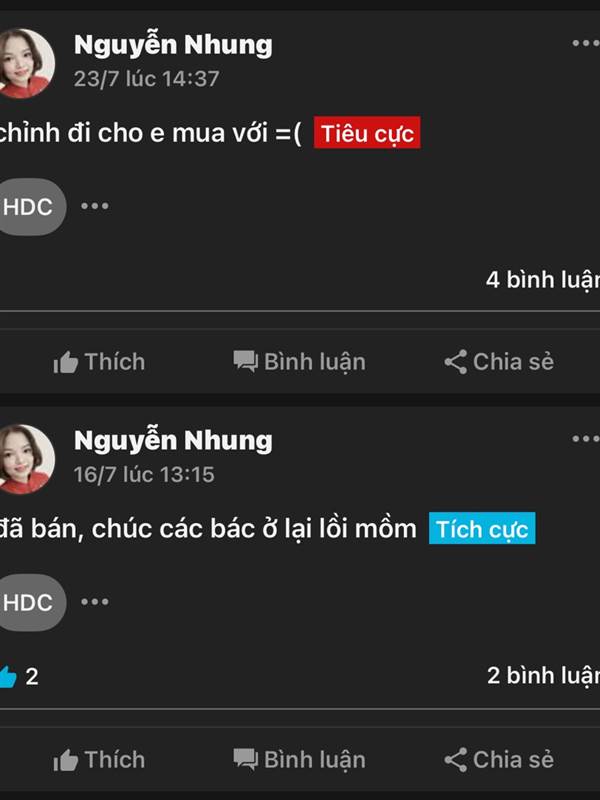This screenshot has height=800, width=600.
Task: Click the red Tiêu cực sentiment label
Action: pos(367,133)
